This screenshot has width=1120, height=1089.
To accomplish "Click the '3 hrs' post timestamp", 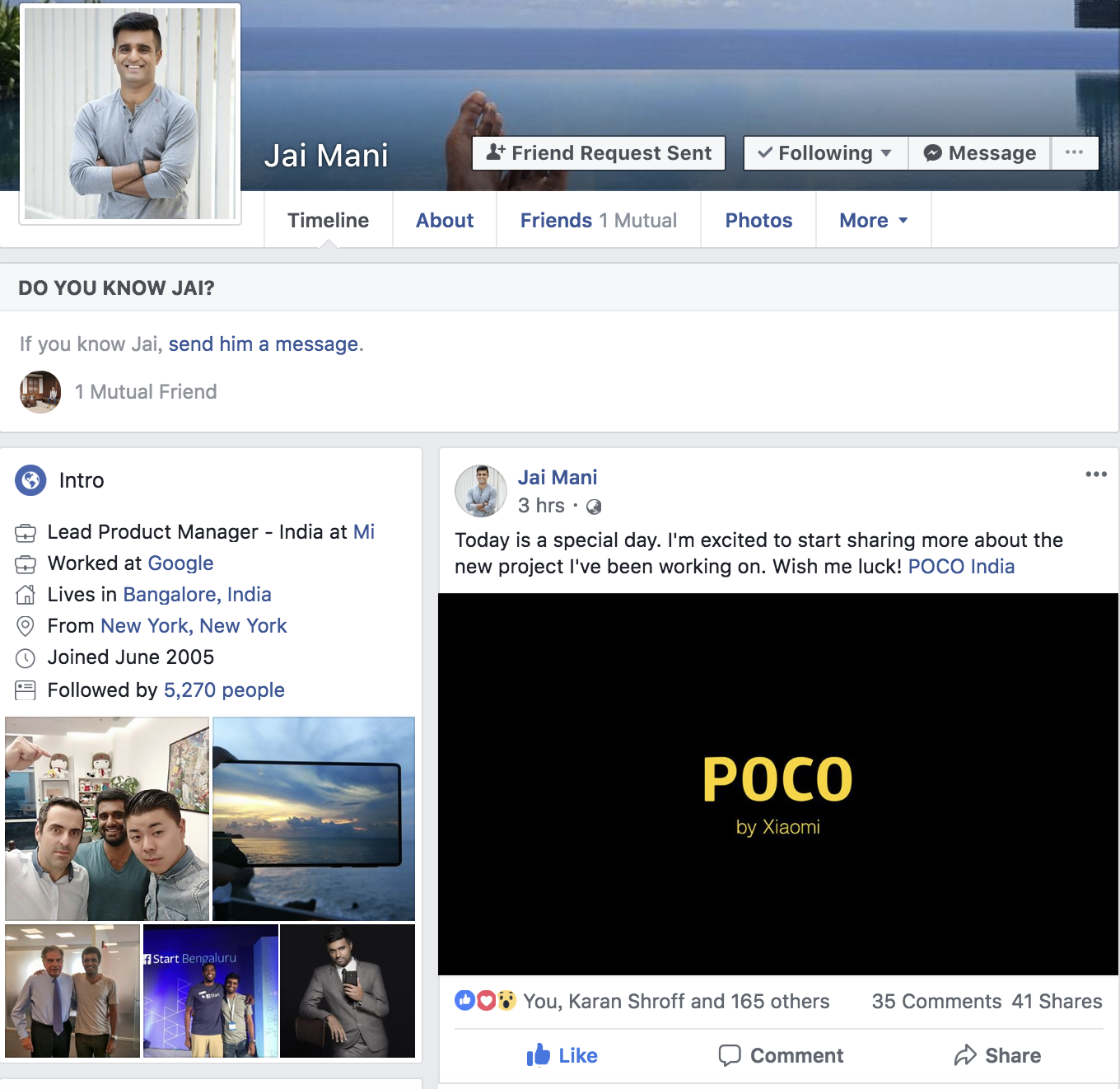I will 541,506.
